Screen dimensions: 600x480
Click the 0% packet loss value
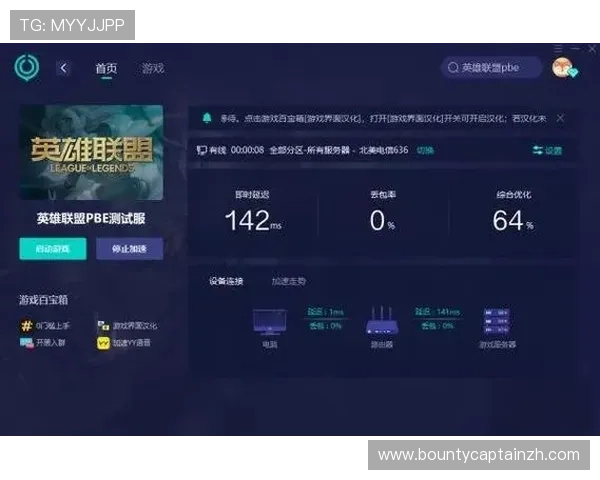[382, 220]
